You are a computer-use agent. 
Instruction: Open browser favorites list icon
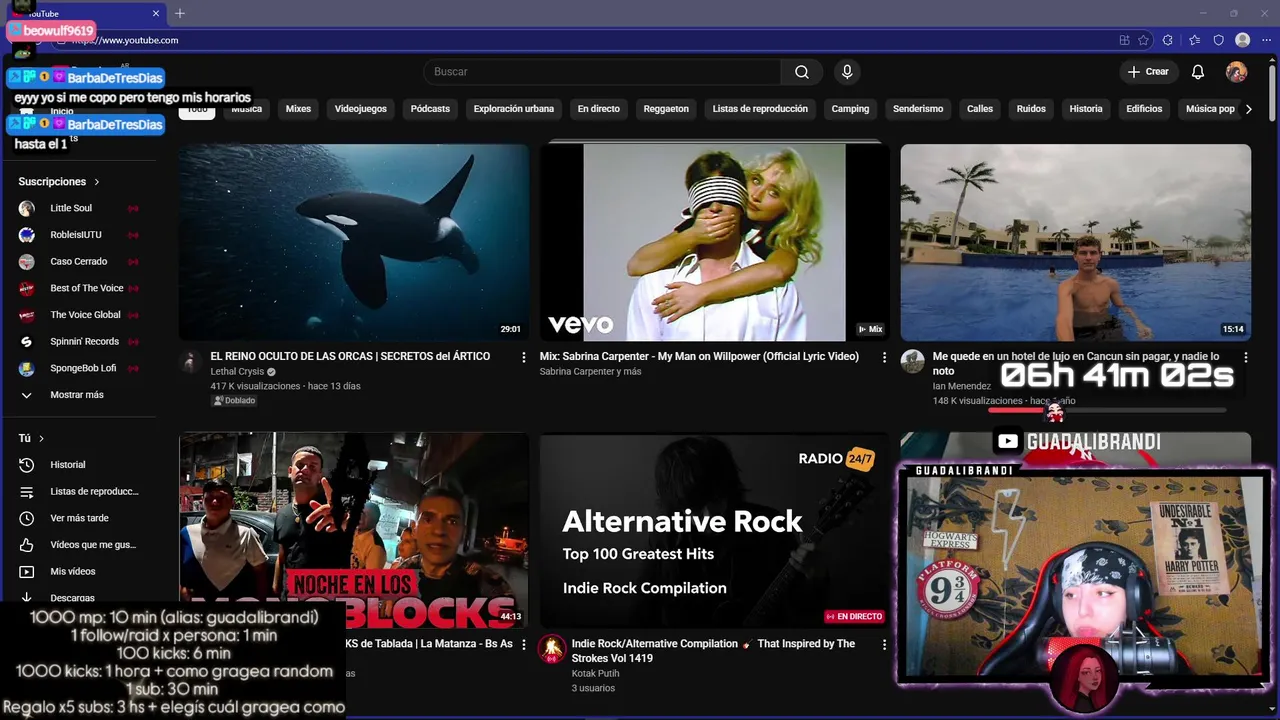click(1194, 40)
